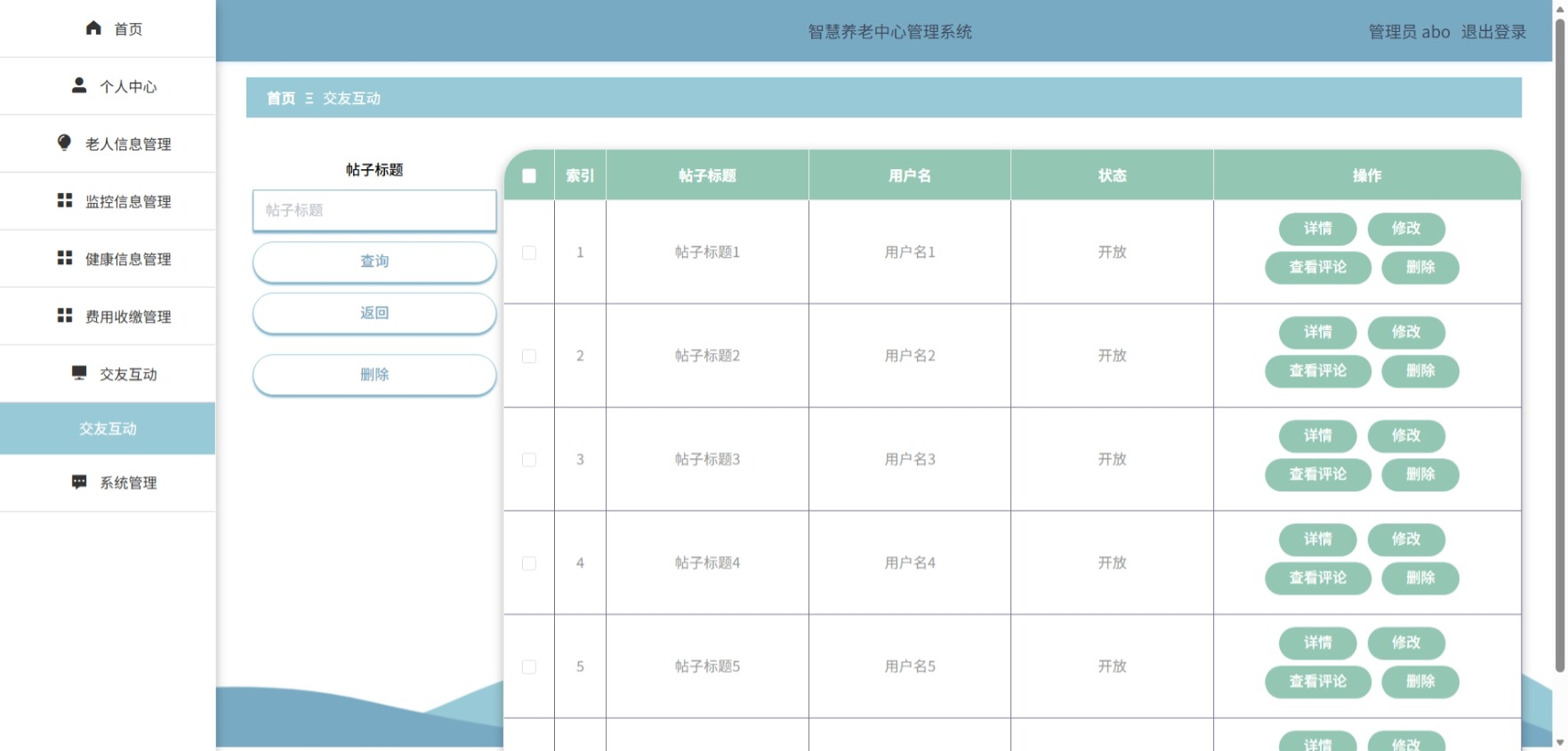Viewport: 1568px width, 751px height.
Task: Check the checkbox for row 帖子标题5
Action: tap(529, 666)
